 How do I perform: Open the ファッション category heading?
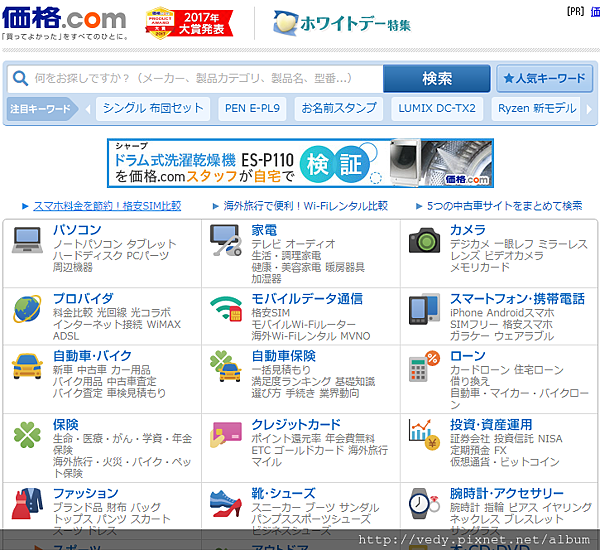[x=85, y=493]
